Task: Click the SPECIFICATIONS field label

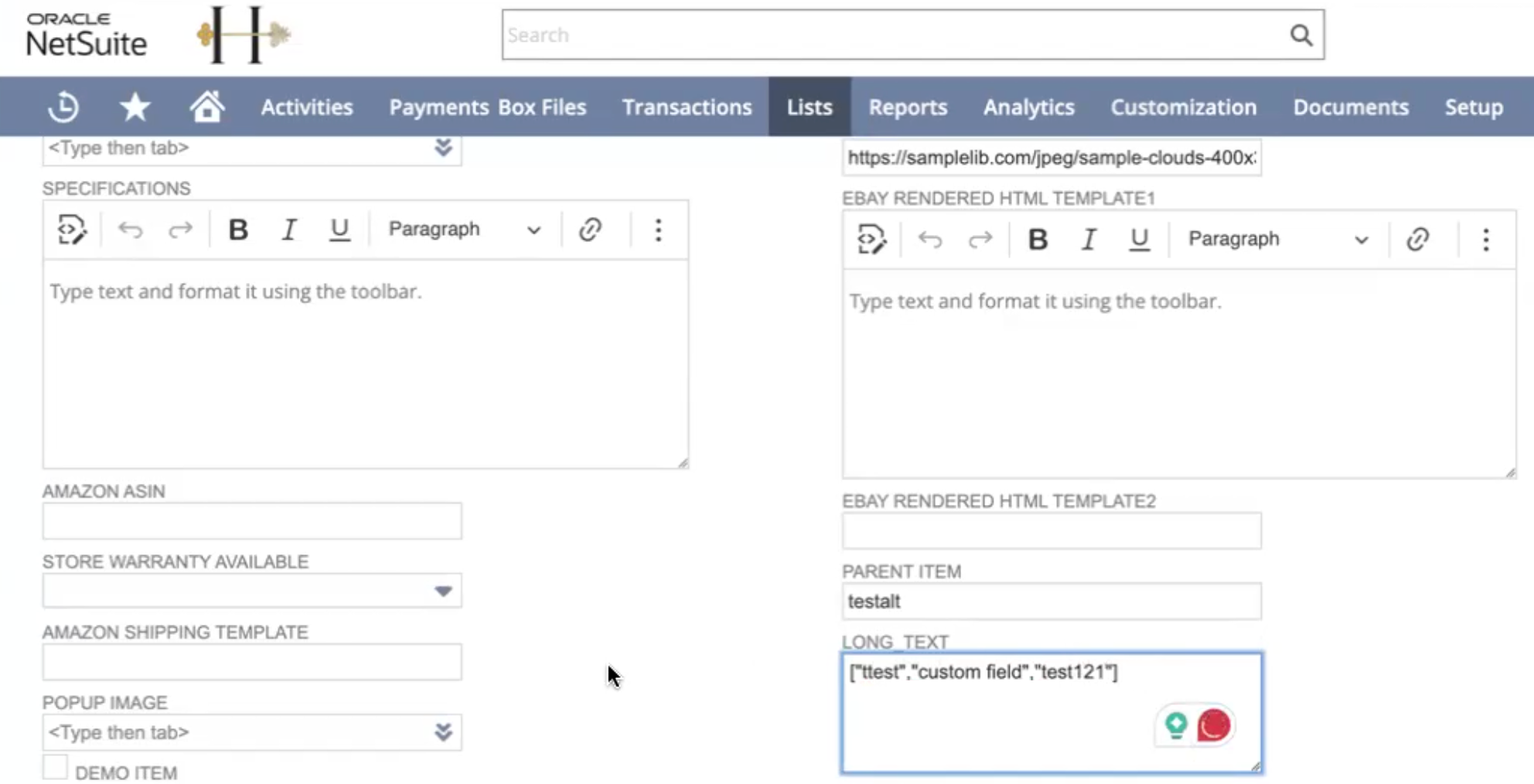Action: [x=116, y=189]
